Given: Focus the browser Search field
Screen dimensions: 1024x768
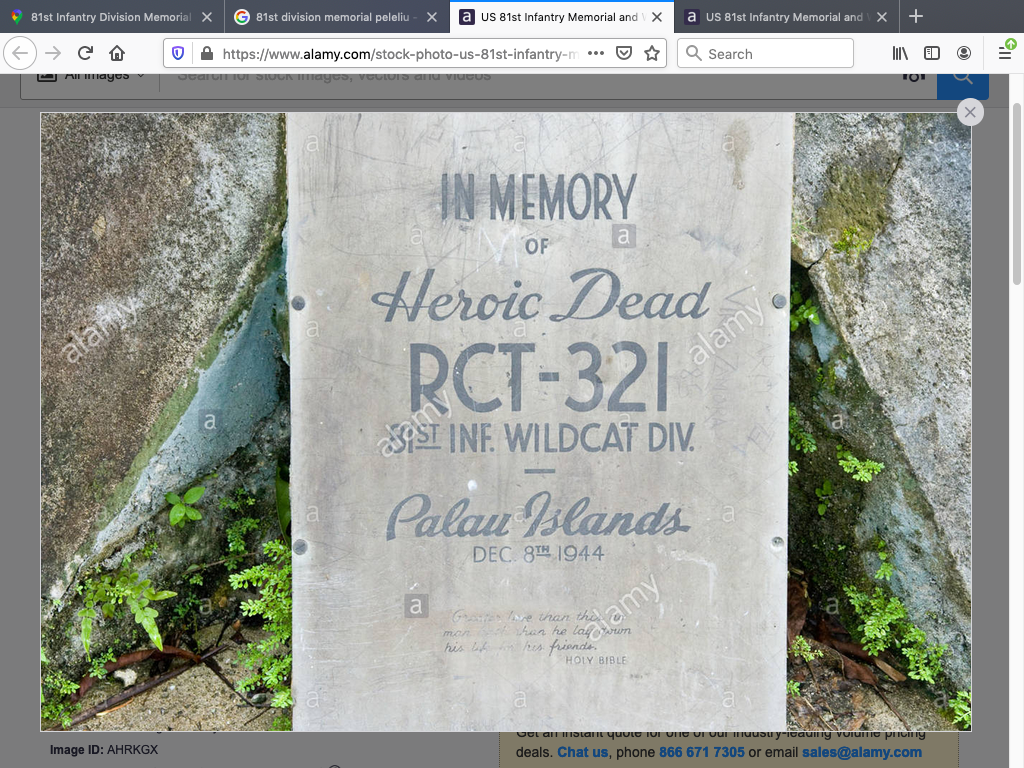Looking at the screenshot, I should coord(775,54).
